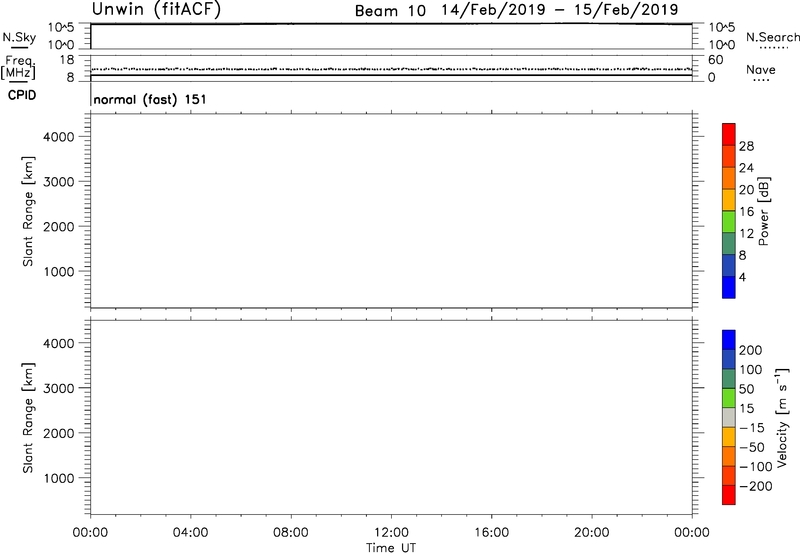Click the "Nave" legend label
The width and height of the screenshot is (800, 554).
click(761, 69)
